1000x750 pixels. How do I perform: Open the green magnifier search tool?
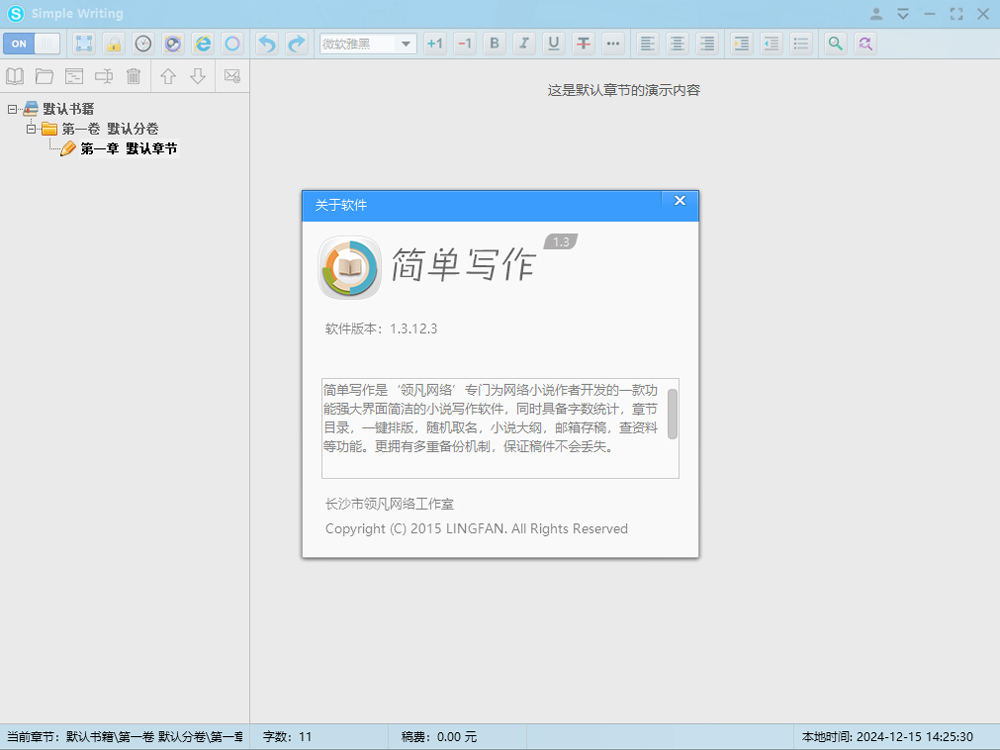click(835, 43)
